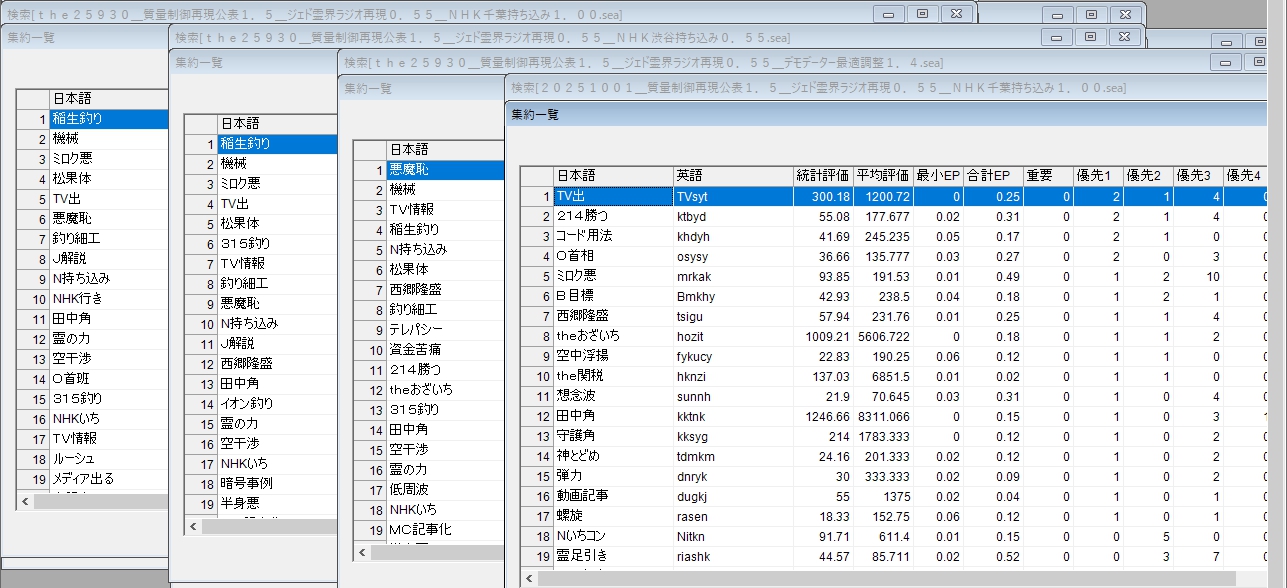The width and height of the screenshot is (1287, 588).
Task: Select ルーシュ in the leftmost list
Action: (108, 459)
